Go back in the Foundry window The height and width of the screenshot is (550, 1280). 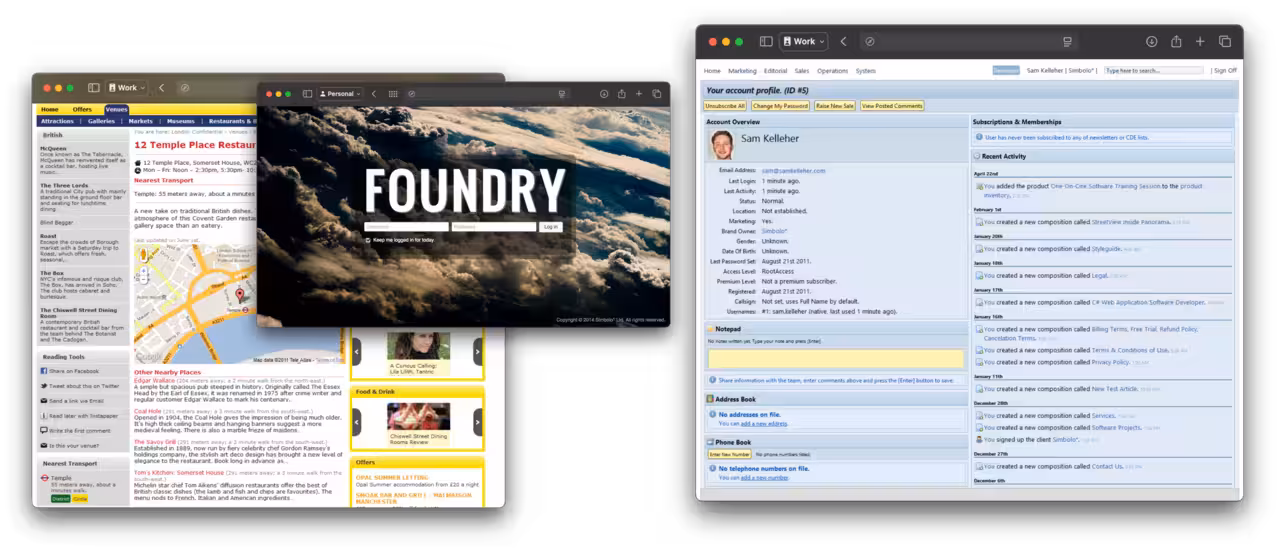coord(374,94)
